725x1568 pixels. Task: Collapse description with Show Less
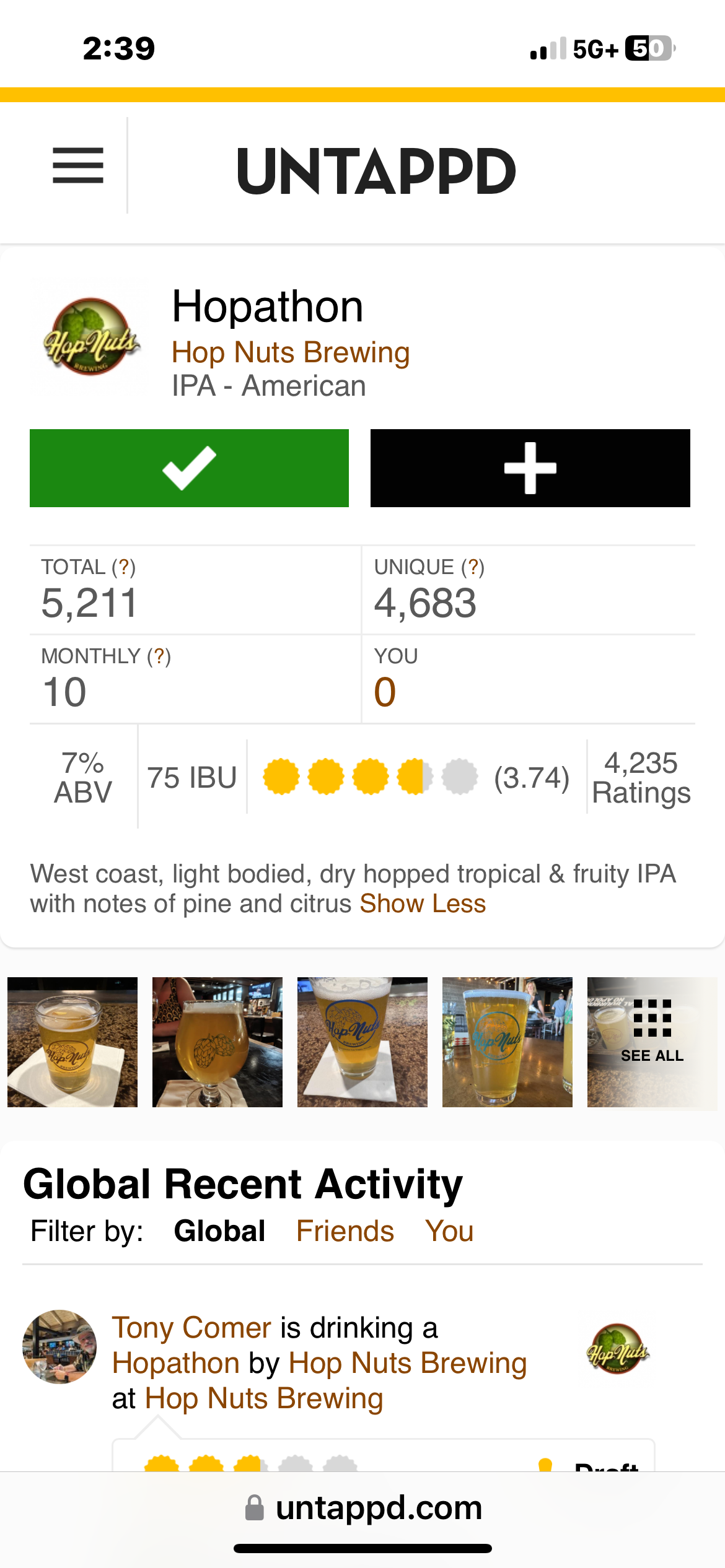423,904
